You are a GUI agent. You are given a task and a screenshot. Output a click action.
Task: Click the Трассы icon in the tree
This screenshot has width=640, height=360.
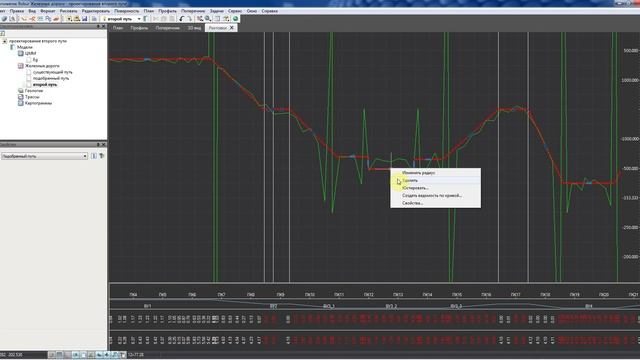coord(20,97)
